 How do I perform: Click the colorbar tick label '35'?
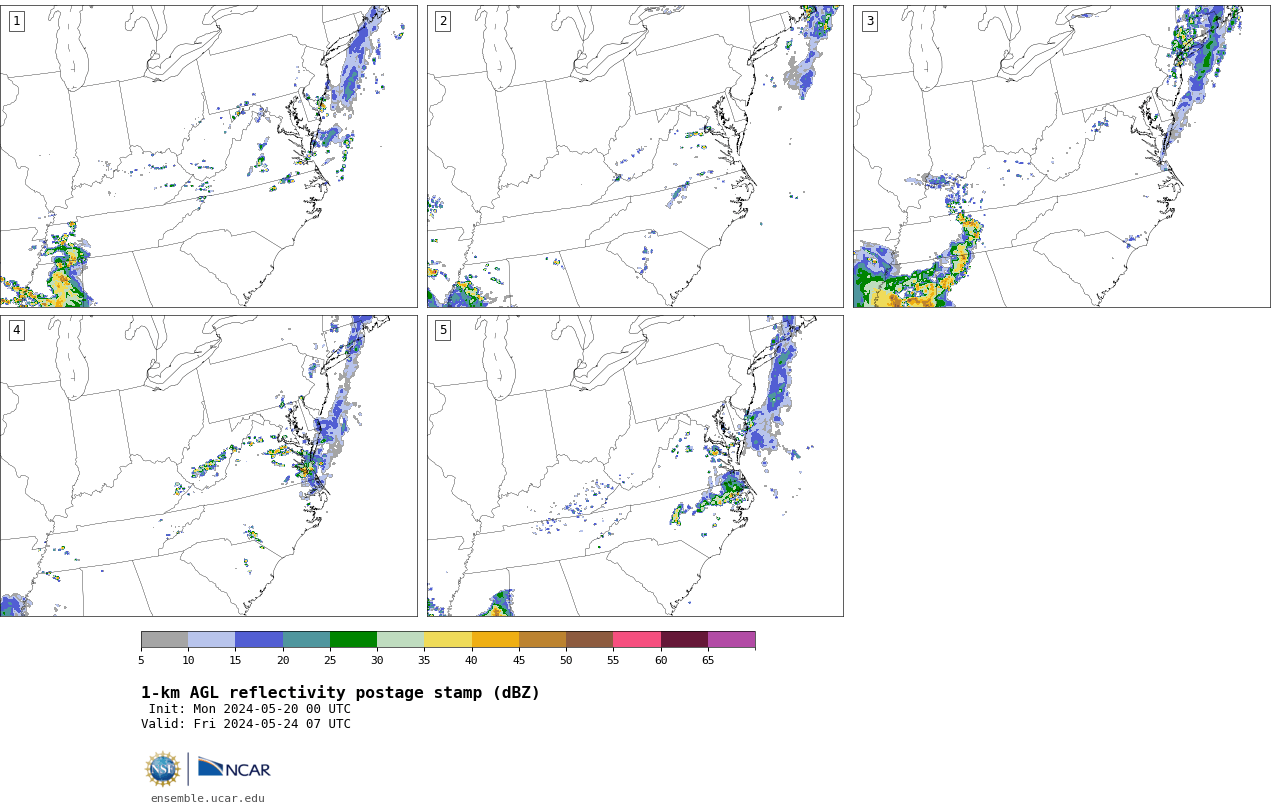pos(424,660)
